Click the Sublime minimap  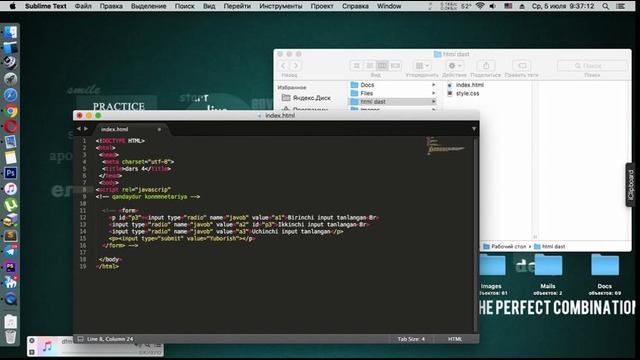click(447, 146)
